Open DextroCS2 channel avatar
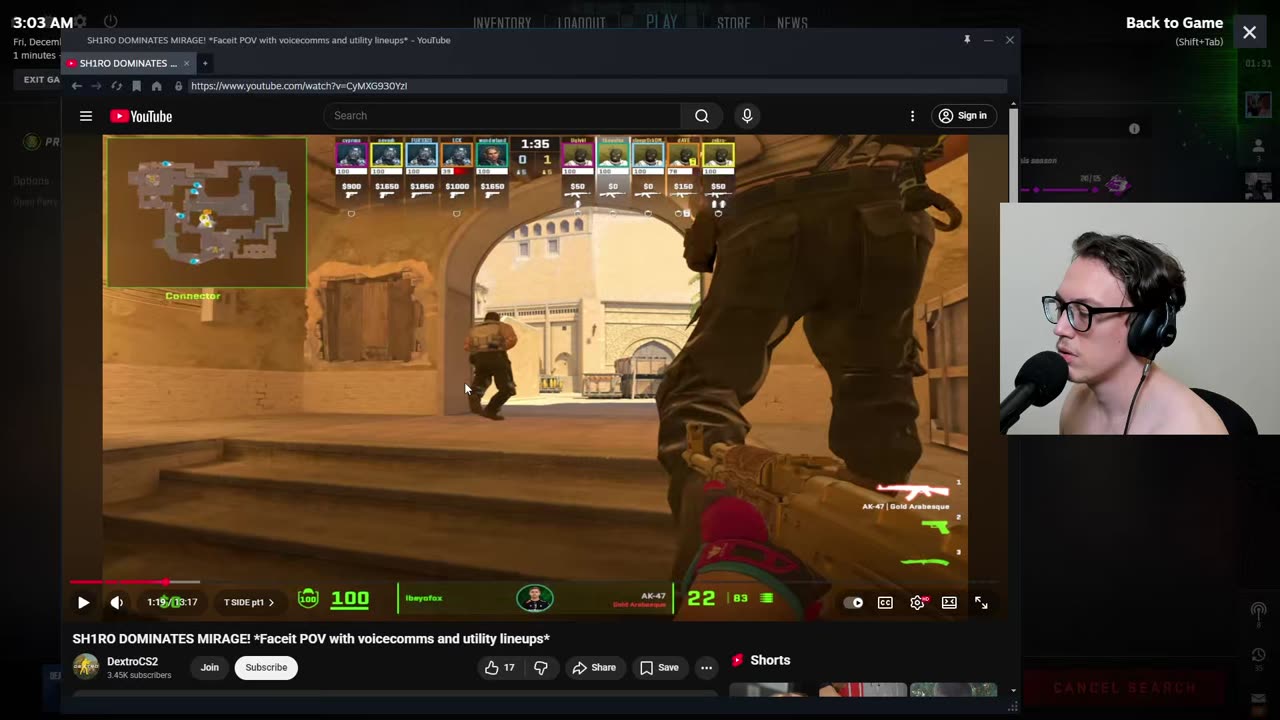The height and width of the screenshot is (720, 1280). coord(86,667)
